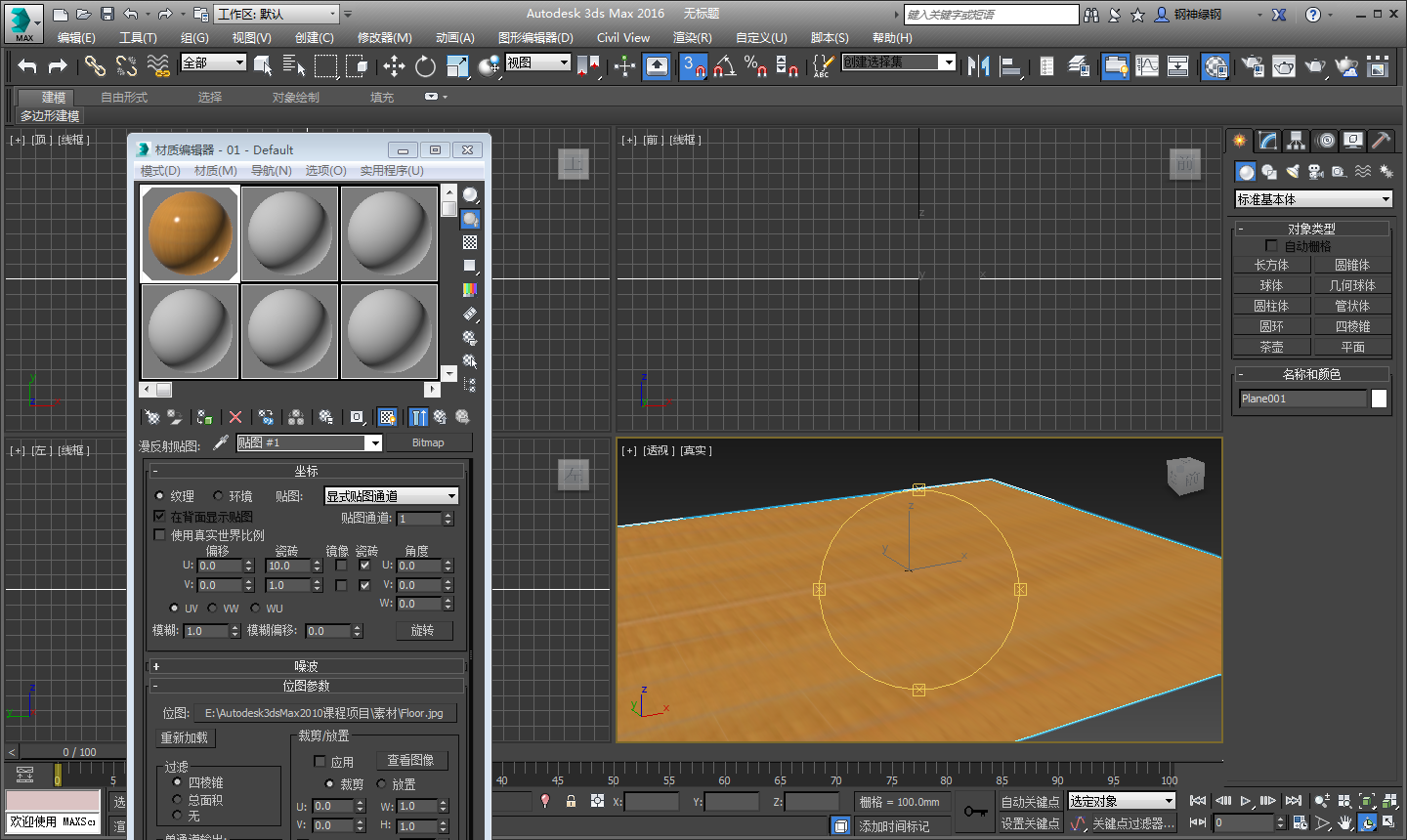Click the Mirror tool icon
Screen dimensions: 1407x840
979,65
